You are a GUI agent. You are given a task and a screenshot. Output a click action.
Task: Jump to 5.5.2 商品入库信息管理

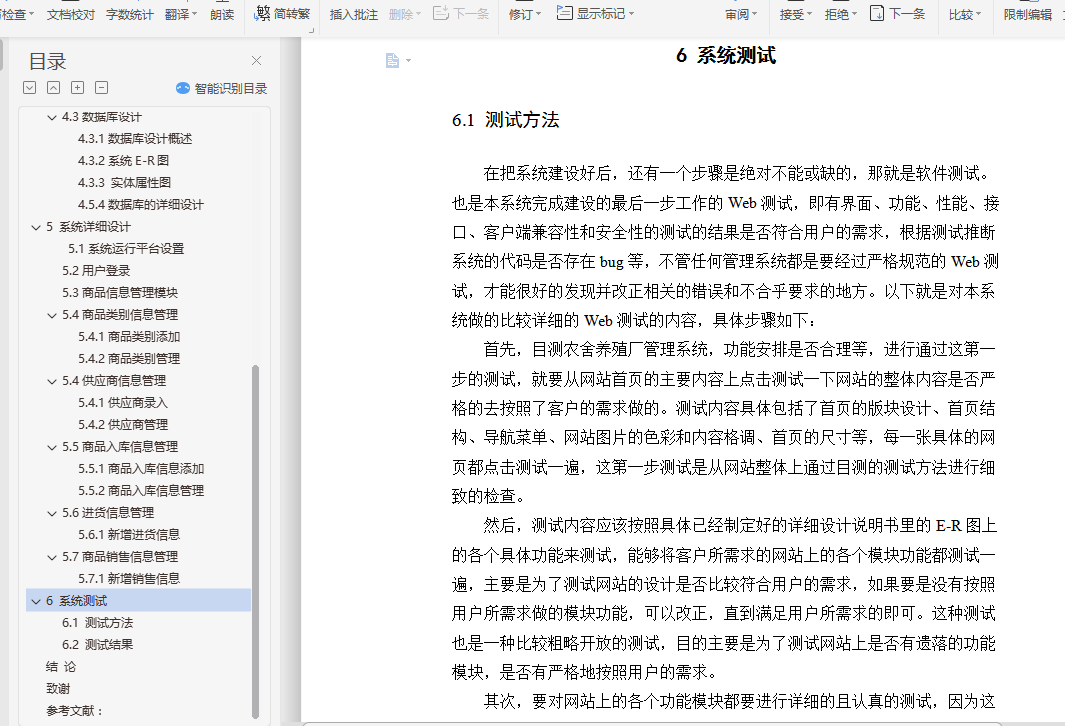click(x=141, y=490)
